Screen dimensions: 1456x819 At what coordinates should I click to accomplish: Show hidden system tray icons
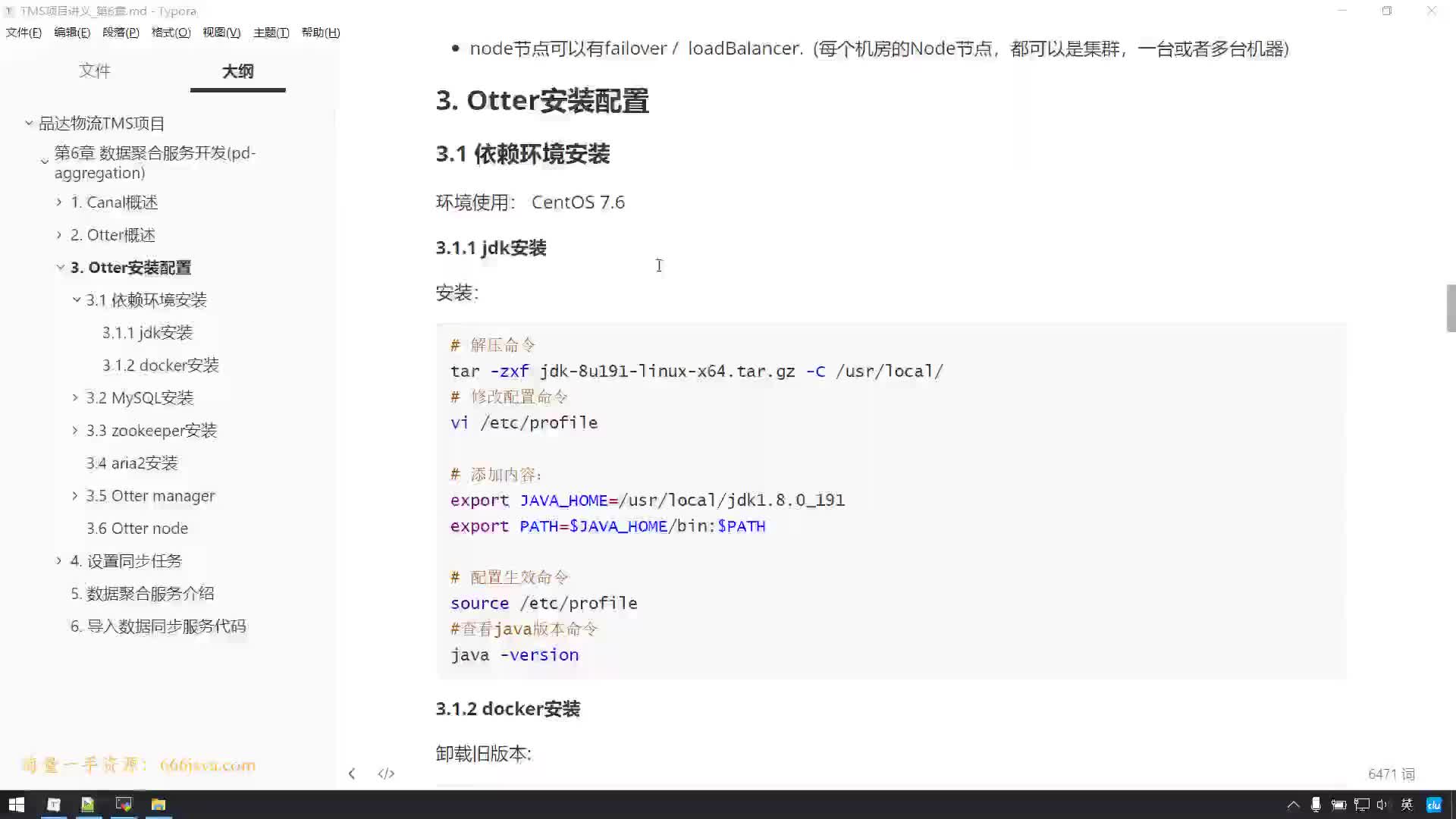[1294, 805]
